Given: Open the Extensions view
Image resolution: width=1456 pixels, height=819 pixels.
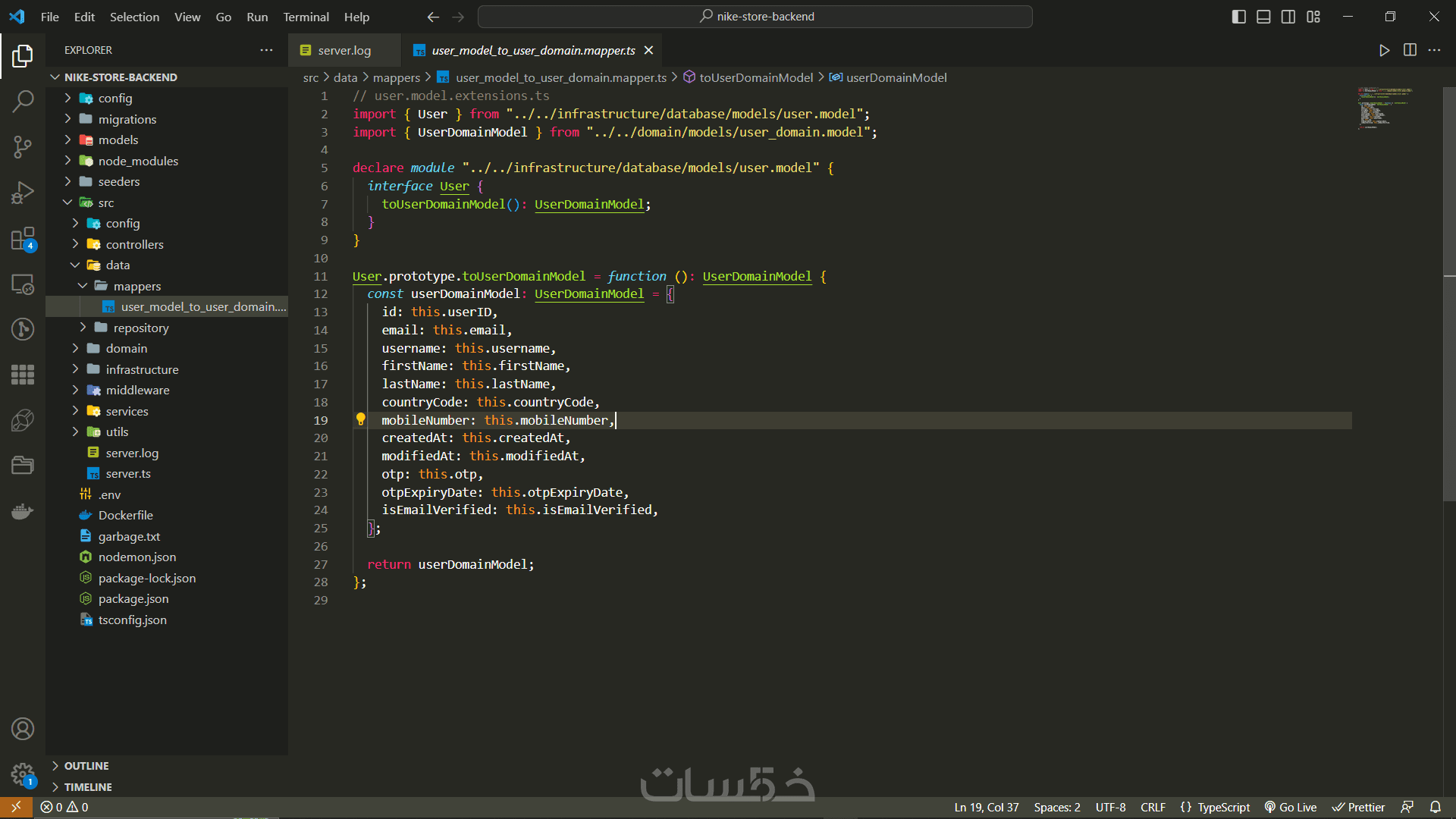Looking at the screenshot, I should (x=23, y=238).
